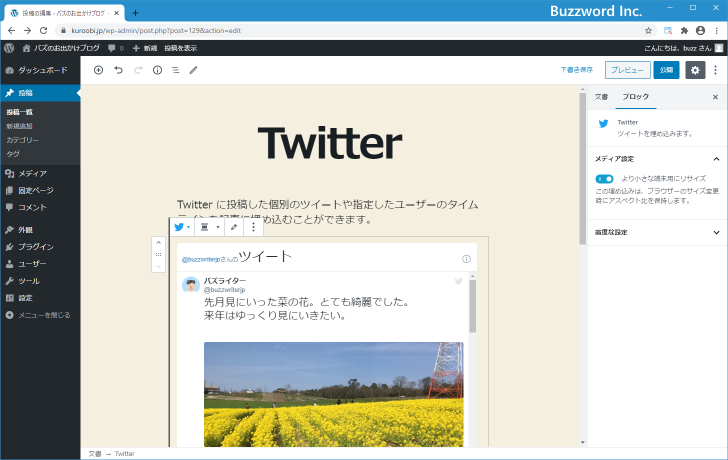Open 設定 menu item
Image resolution: width=728 pixels, height=460 pixels.
tap(40, 298)
